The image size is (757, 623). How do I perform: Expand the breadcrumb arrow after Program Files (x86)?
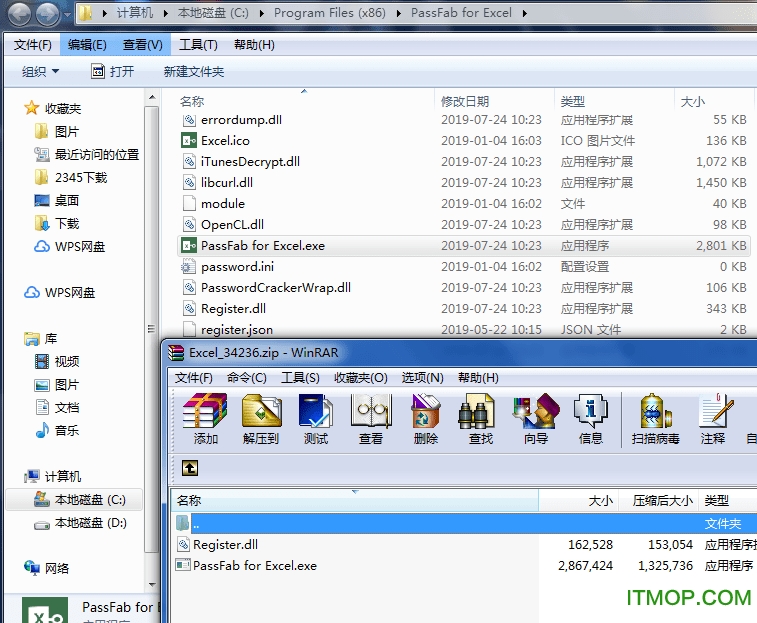[x=399, y=14]
